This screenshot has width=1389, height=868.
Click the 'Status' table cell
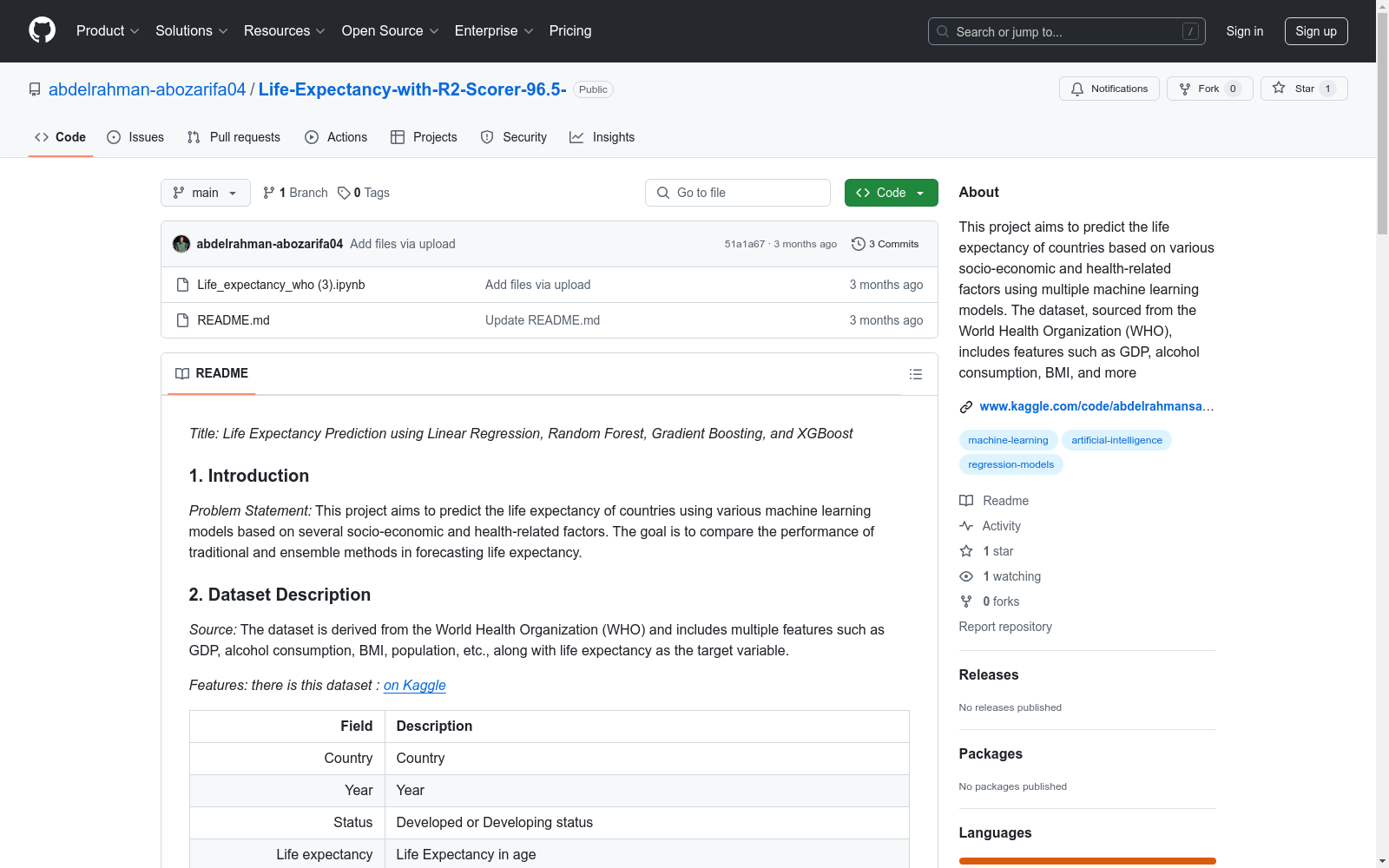(x=287, y=822)
